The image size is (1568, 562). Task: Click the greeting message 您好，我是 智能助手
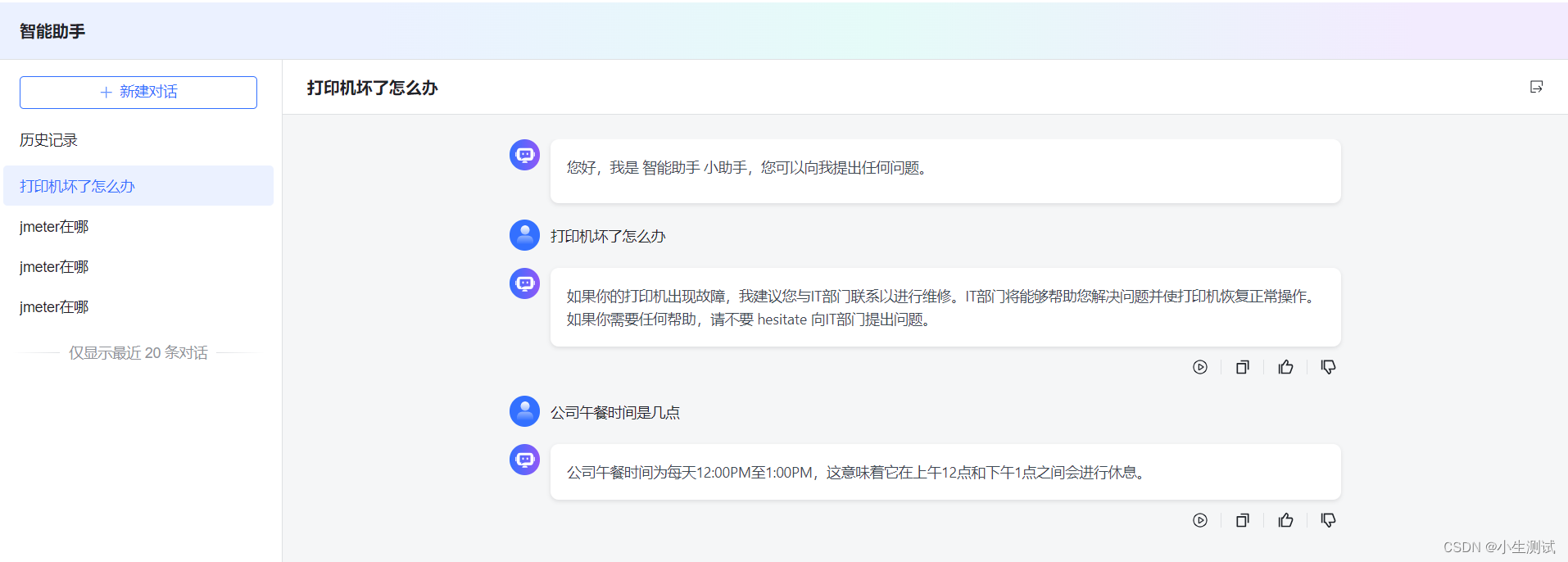748,168
